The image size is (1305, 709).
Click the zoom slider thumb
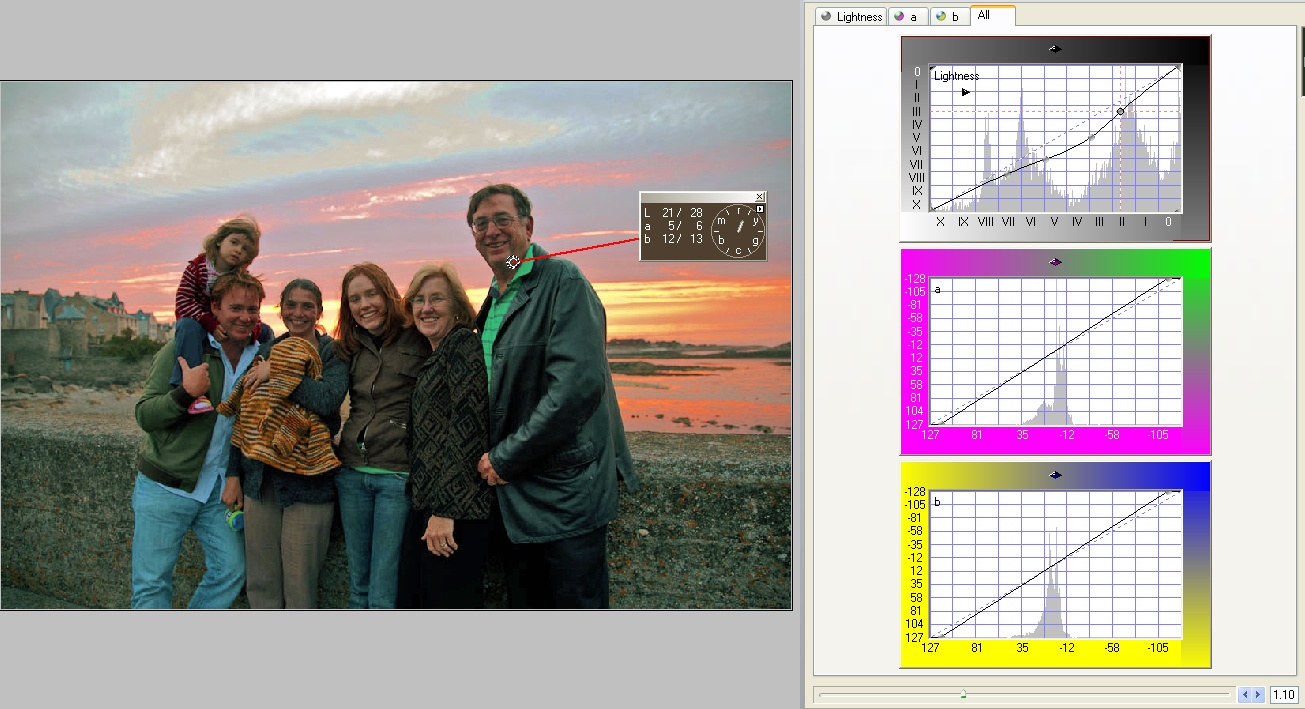pos(963,694)
